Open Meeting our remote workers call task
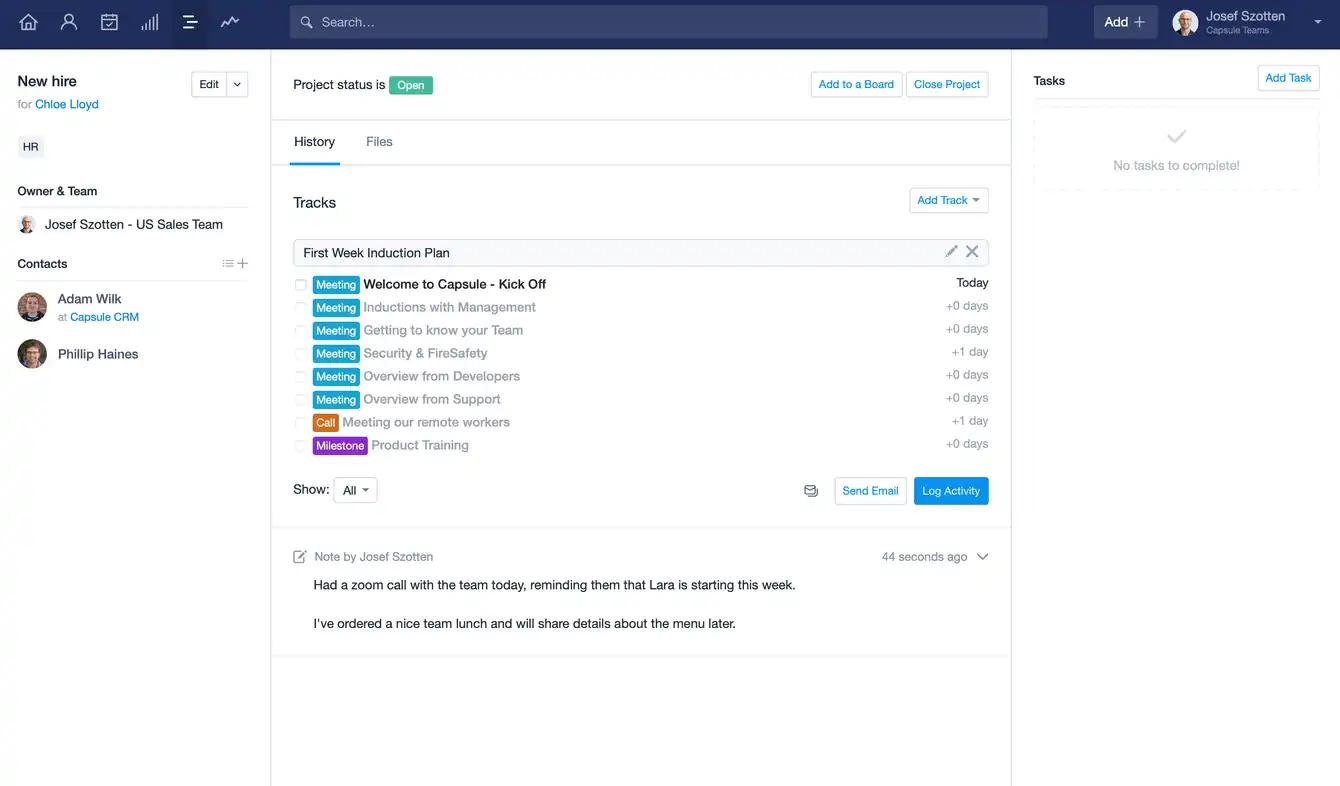This screenshot has height=786, width=1340. coord(426,422)
